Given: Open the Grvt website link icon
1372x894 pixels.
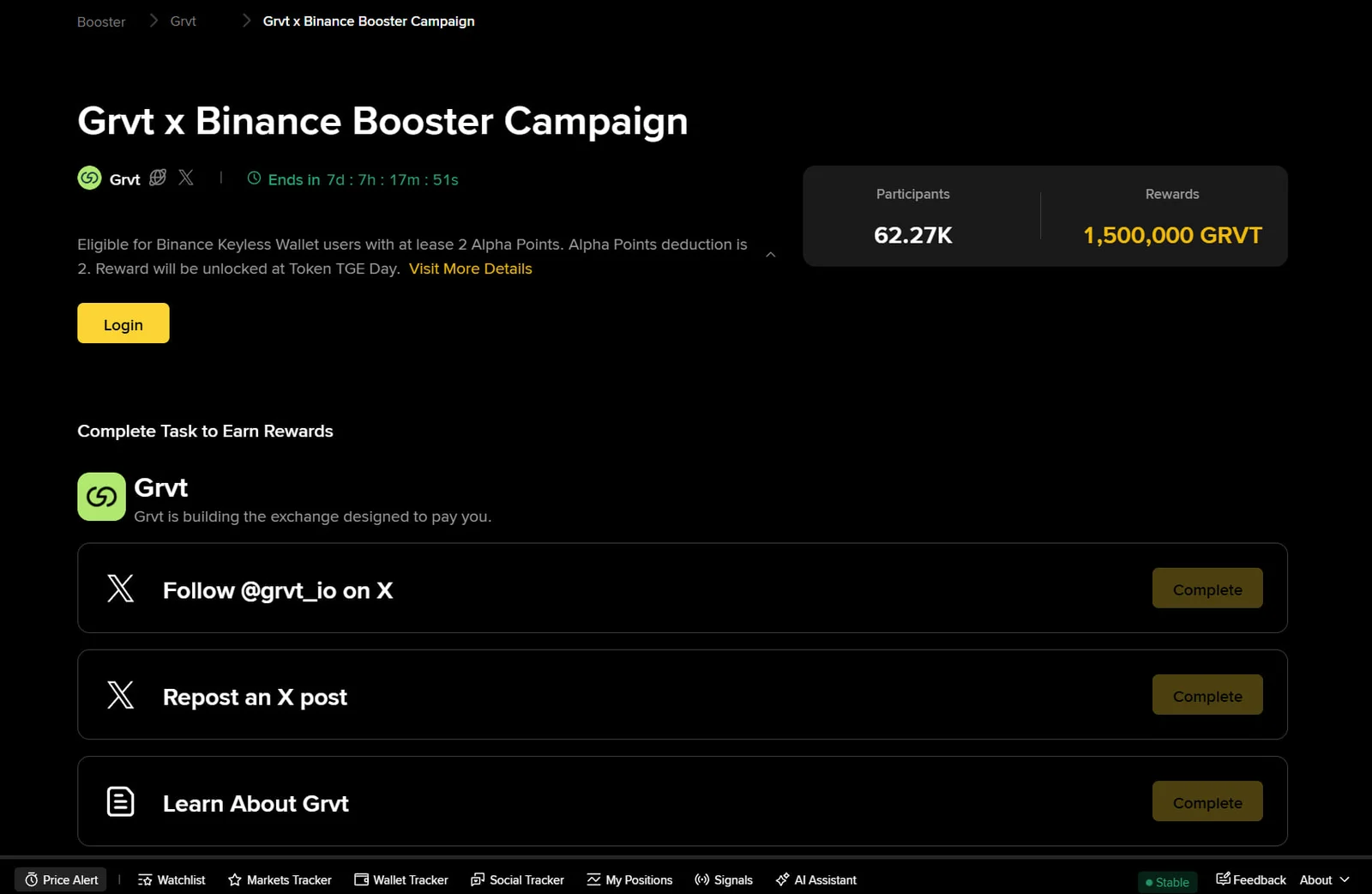Looking at the screenshot, I should [x=158, y=178].
